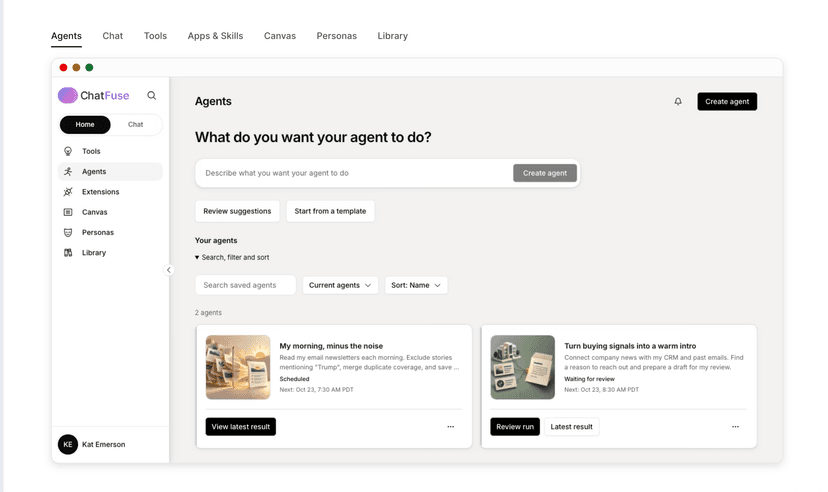Click the Next: Oct 23, 7:30 AM PDT text
828x492 pixels.
[x=316, y=390]
